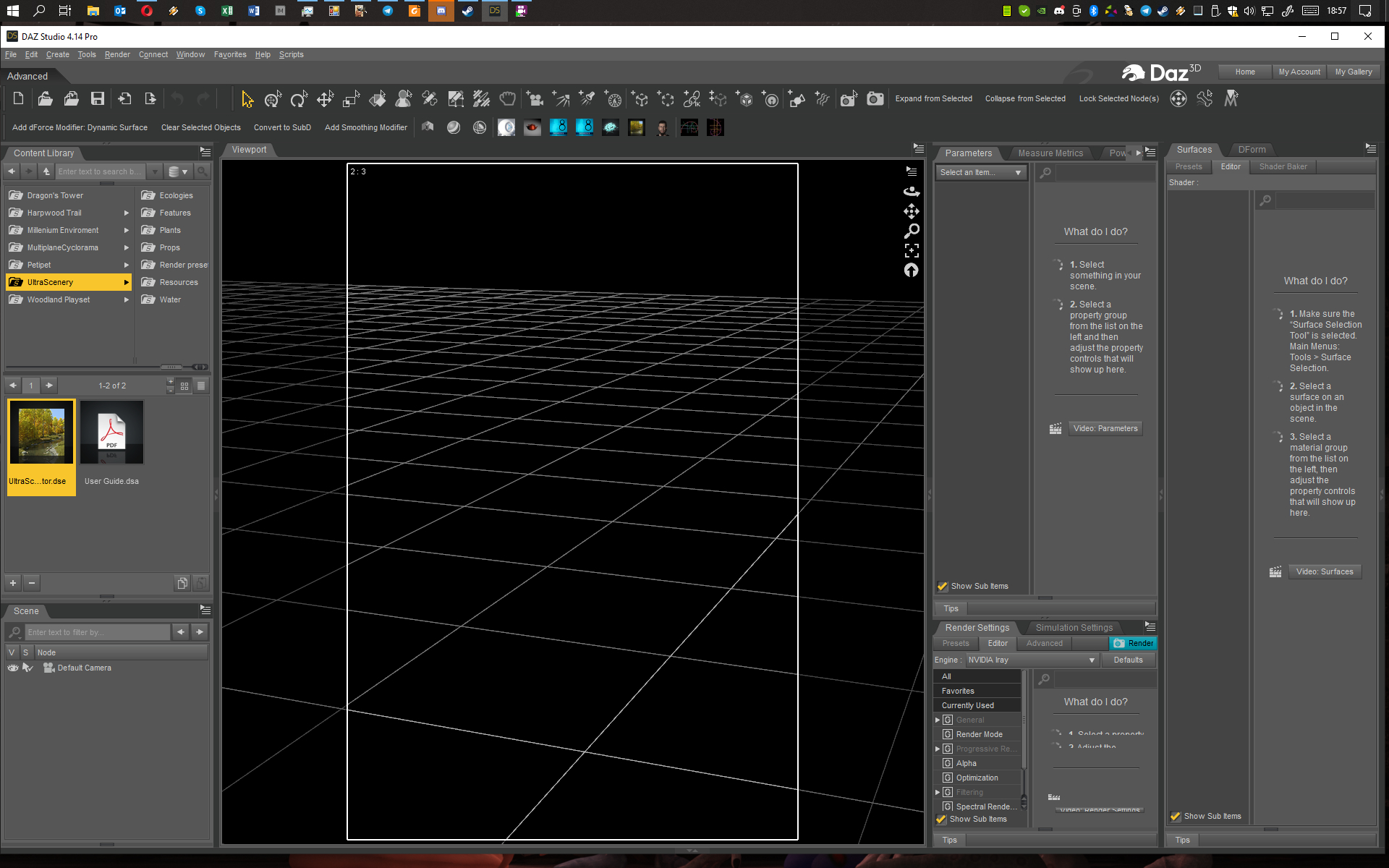The width and height of the screenshot is (1389, 868).
Task: Select the Node Selection arrow tool
Action: 247,98
